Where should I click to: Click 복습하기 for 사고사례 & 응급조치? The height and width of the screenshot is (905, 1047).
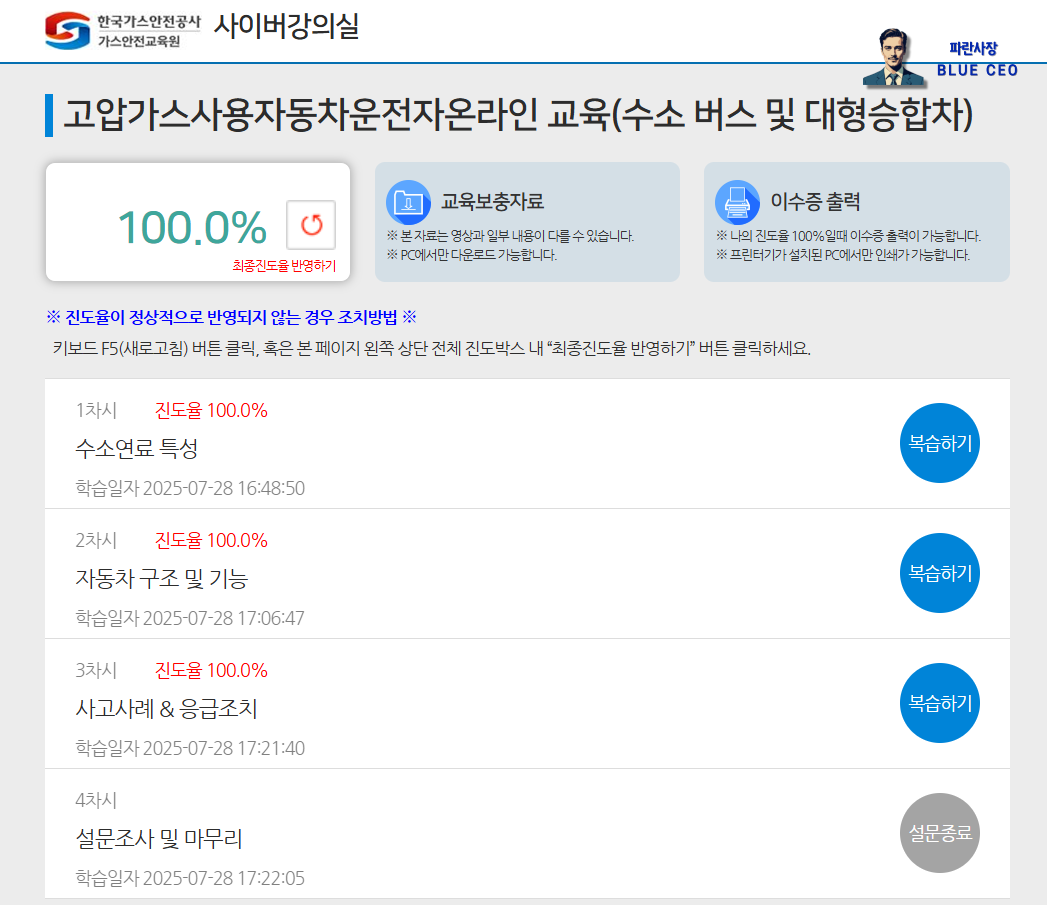(x=939, y=703)
